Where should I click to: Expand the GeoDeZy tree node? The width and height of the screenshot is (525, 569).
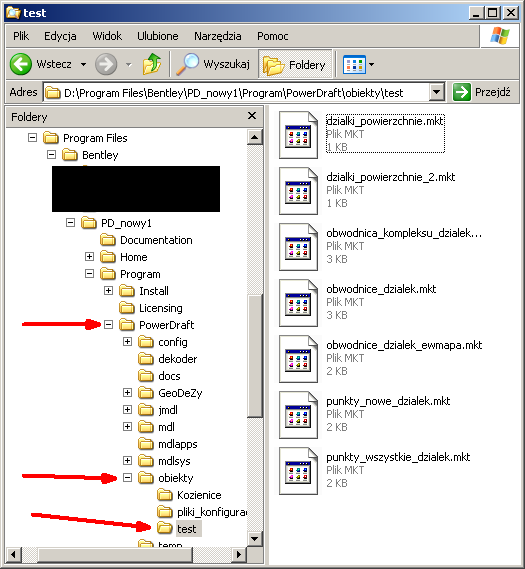(127, 392)
